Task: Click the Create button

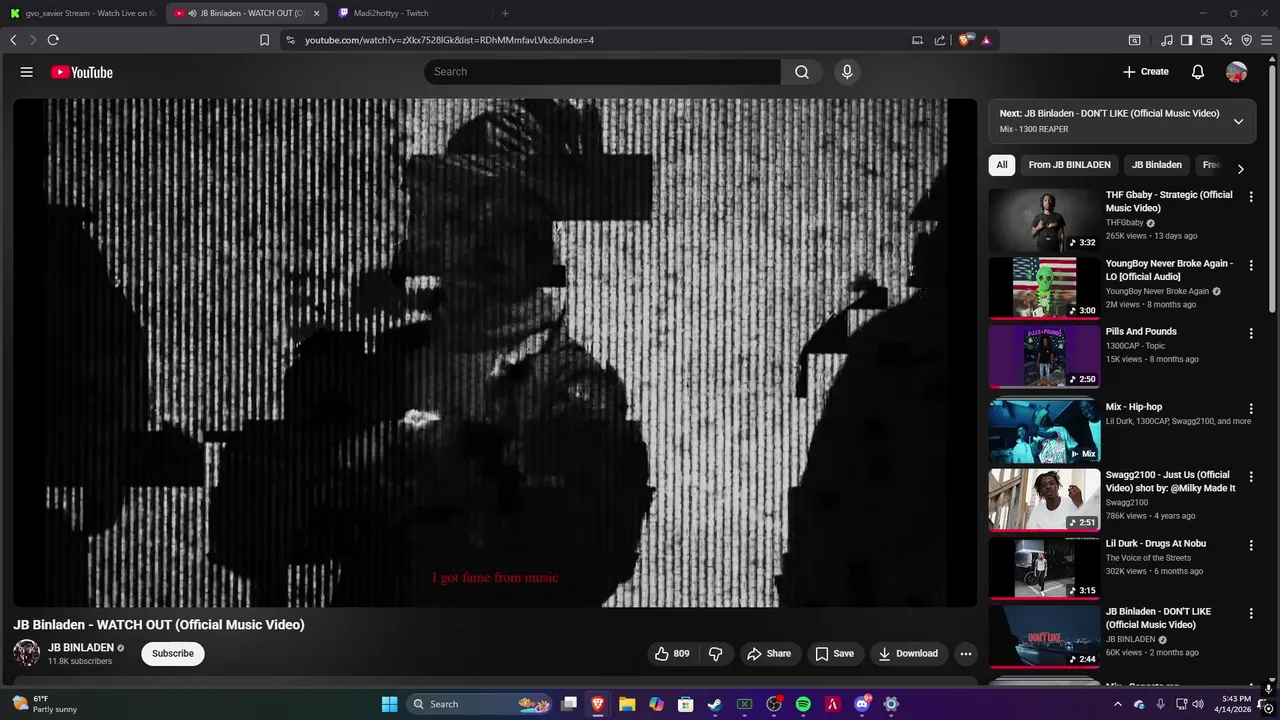Action: [x=1145, y=72]
